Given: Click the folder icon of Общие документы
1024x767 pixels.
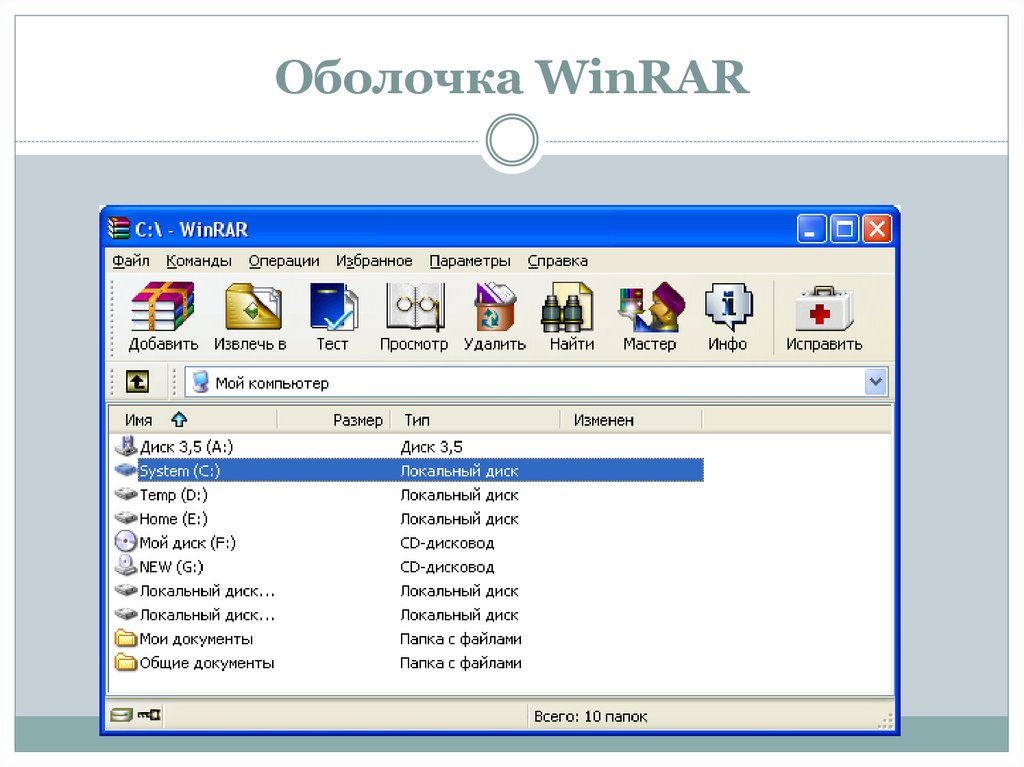Looking at the screenshot, I should [x=125, y=662].
